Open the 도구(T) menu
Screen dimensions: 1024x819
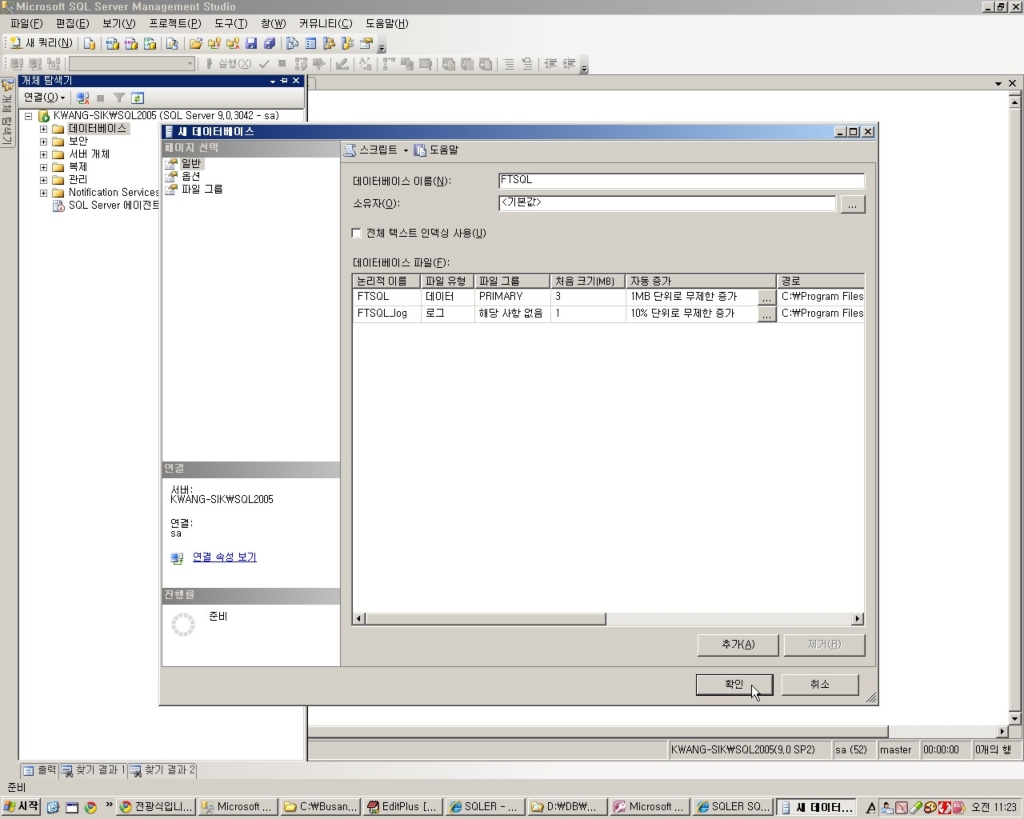pyautogui.click(x=231, y=24)
